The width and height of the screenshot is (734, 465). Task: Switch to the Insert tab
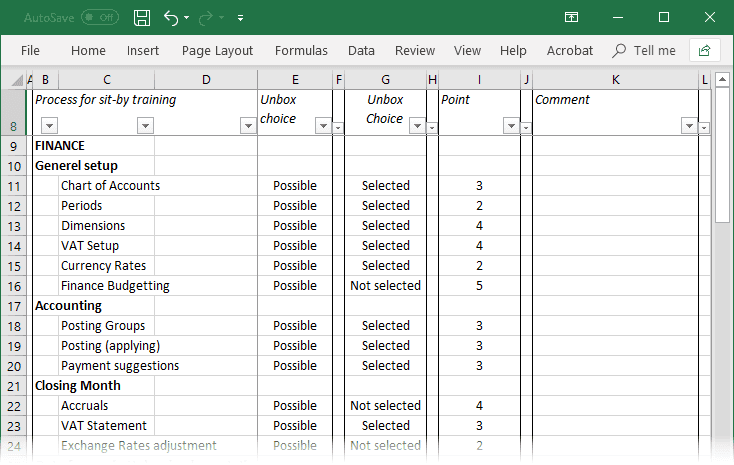point(143,50)
